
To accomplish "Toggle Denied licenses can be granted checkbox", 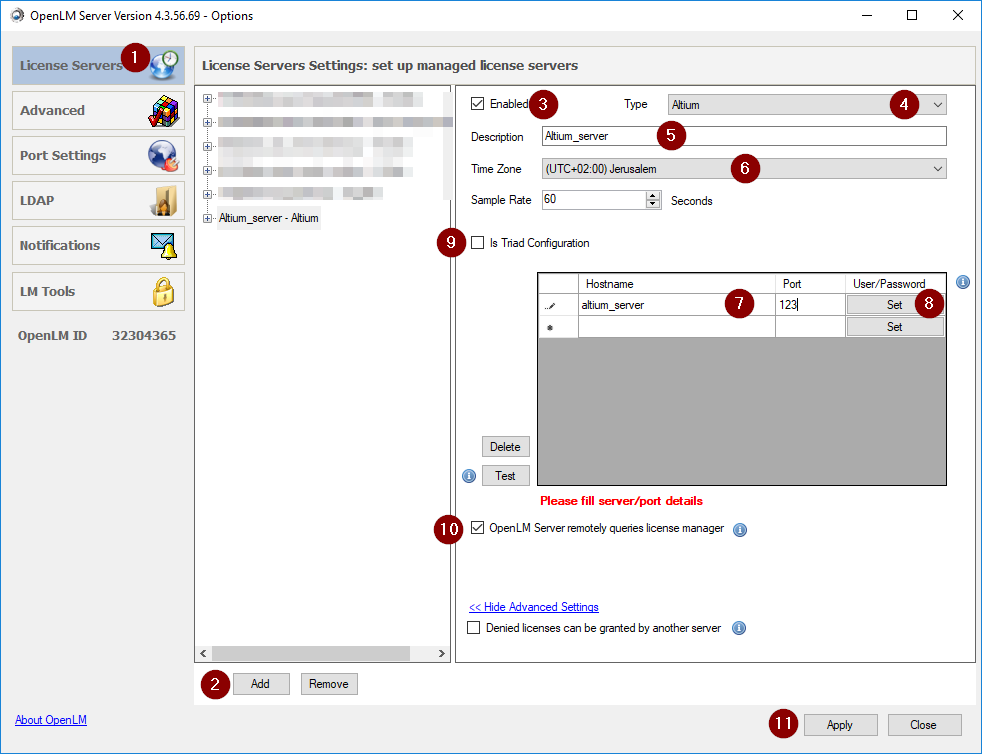I will click(474, 628).
